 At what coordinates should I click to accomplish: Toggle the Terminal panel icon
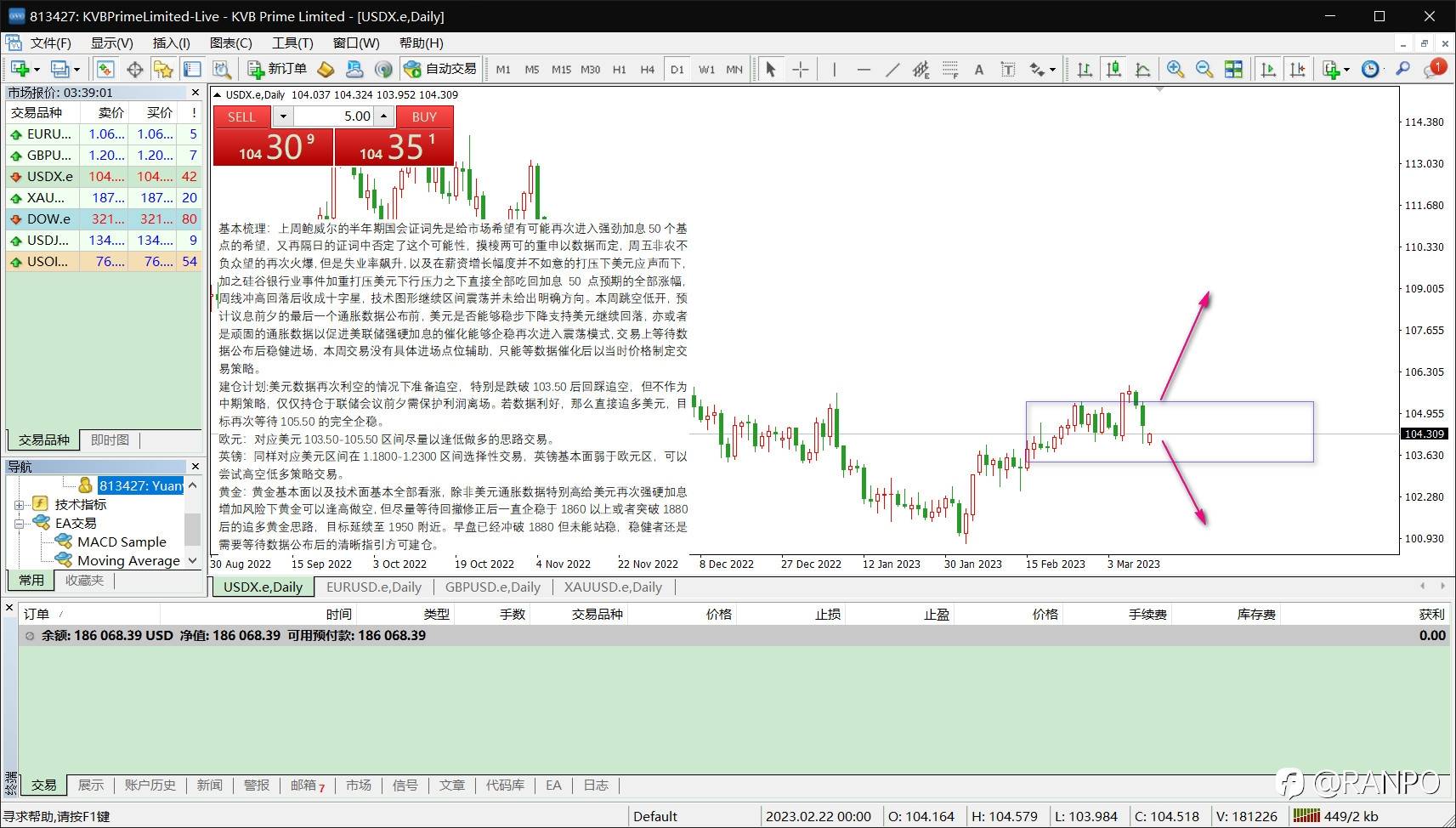pyautogui.click(x=192, y=69)
